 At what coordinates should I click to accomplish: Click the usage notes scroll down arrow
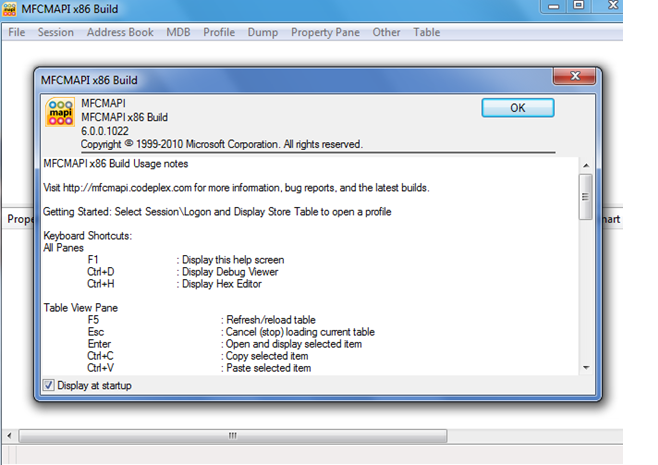coord(586,368)
